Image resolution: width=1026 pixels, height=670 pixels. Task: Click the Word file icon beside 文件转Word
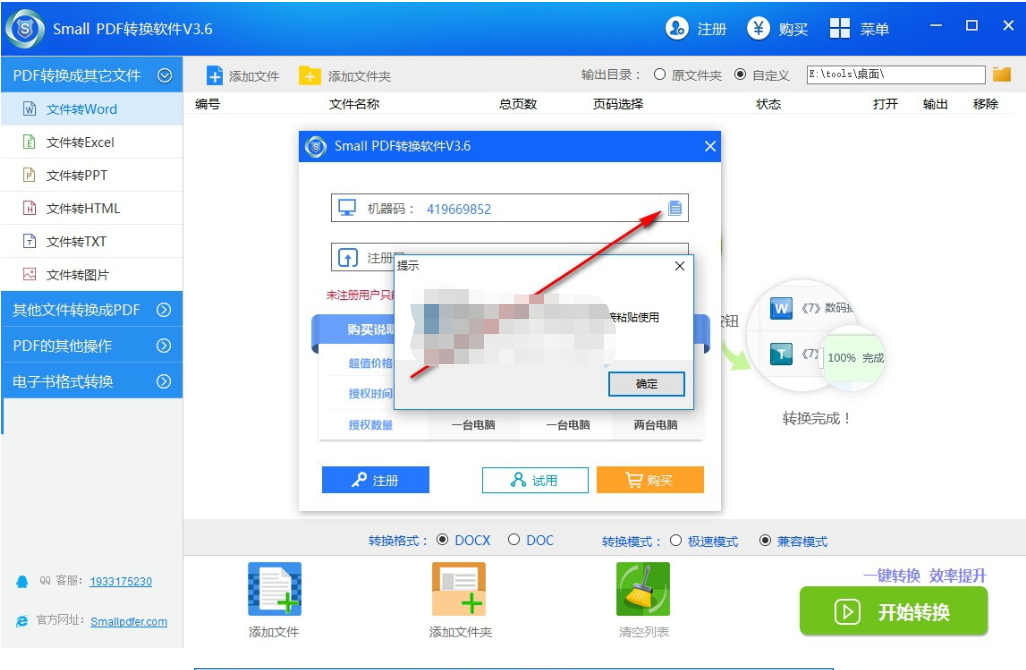tap(29, 109)
